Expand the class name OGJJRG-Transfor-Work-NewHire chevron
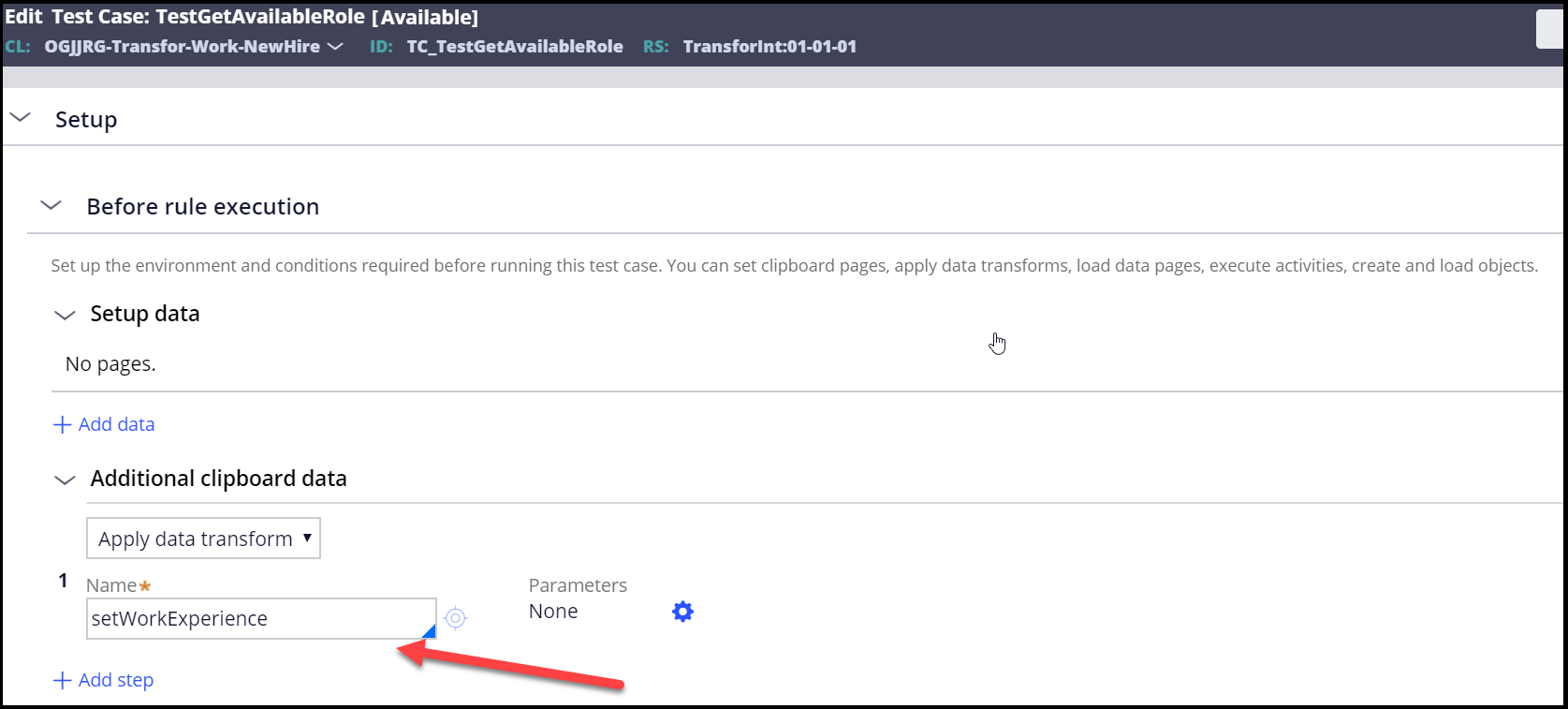The image size is (1568, 709). coord(335,46)
